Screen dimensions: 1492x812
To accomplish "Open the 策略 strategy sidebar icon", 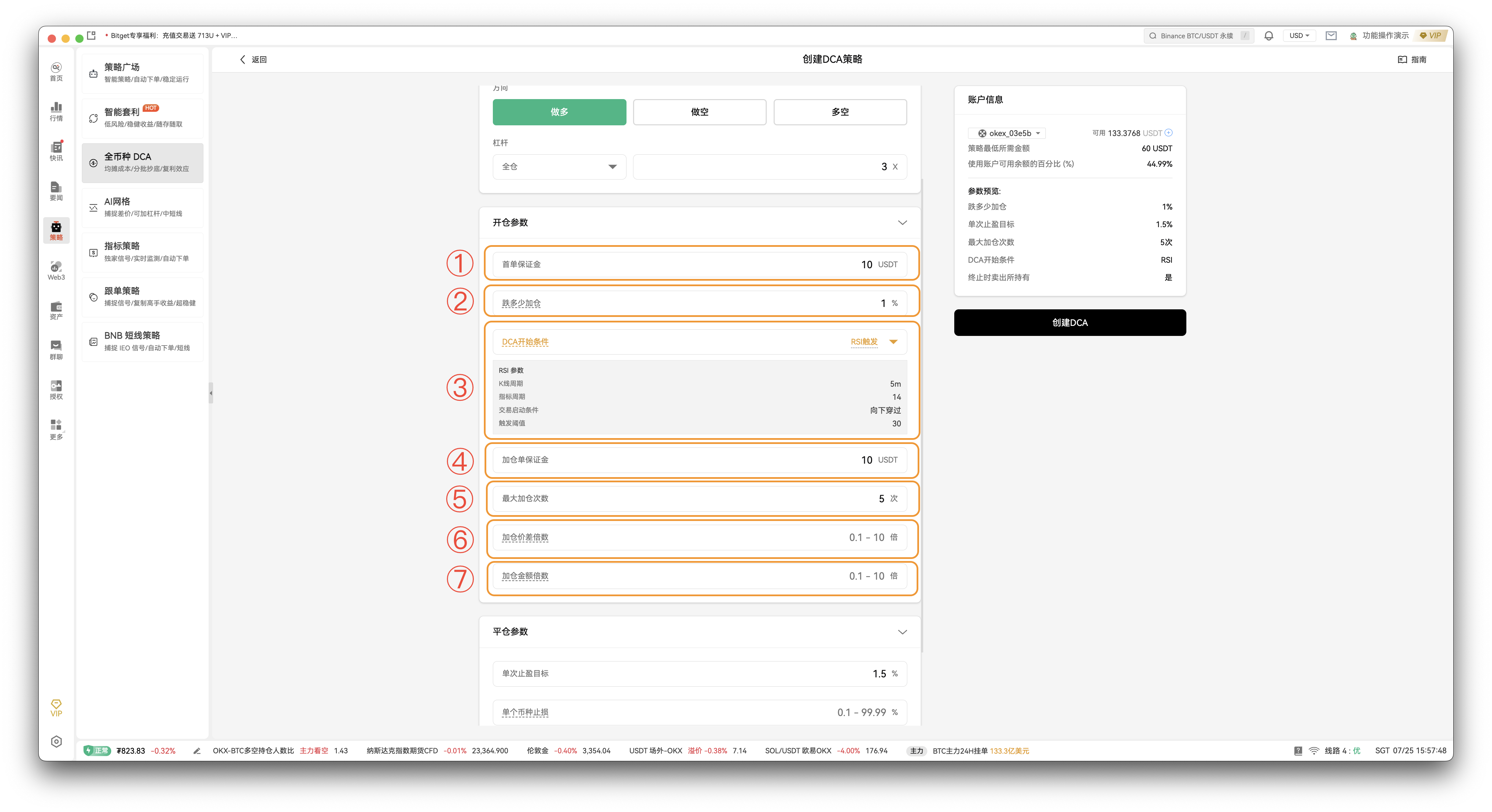I will tap(56, 231).
